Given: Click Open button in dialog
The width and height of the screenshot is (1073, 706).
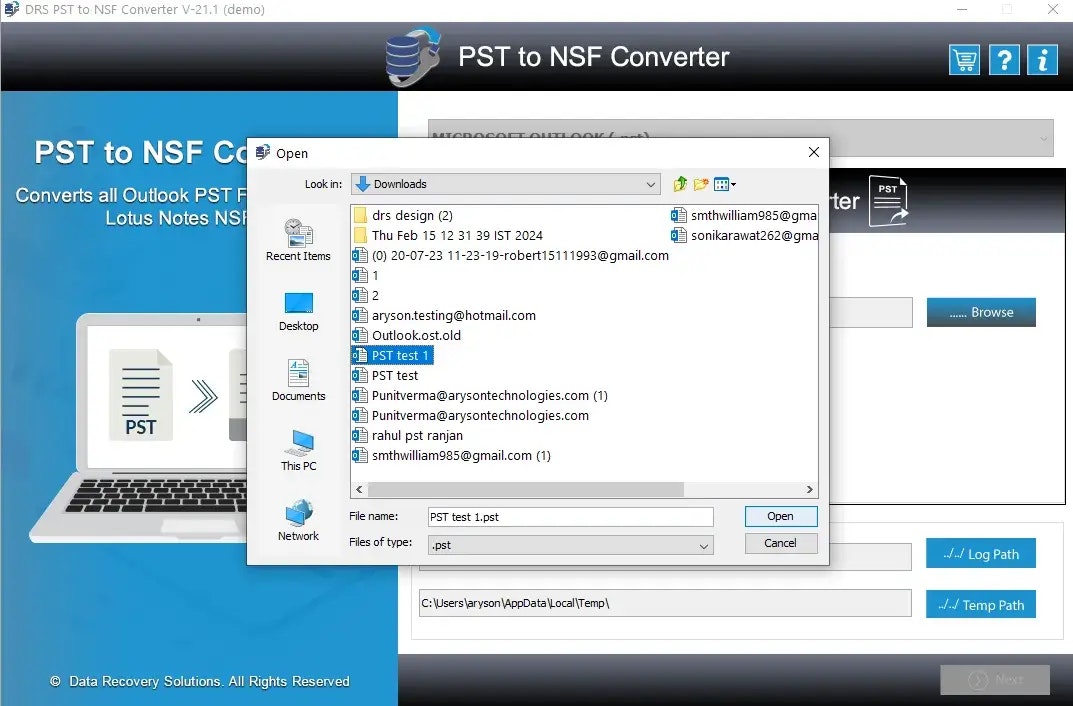Looking at the screenshot, I should pyautogui.click(x=781, y=516).
